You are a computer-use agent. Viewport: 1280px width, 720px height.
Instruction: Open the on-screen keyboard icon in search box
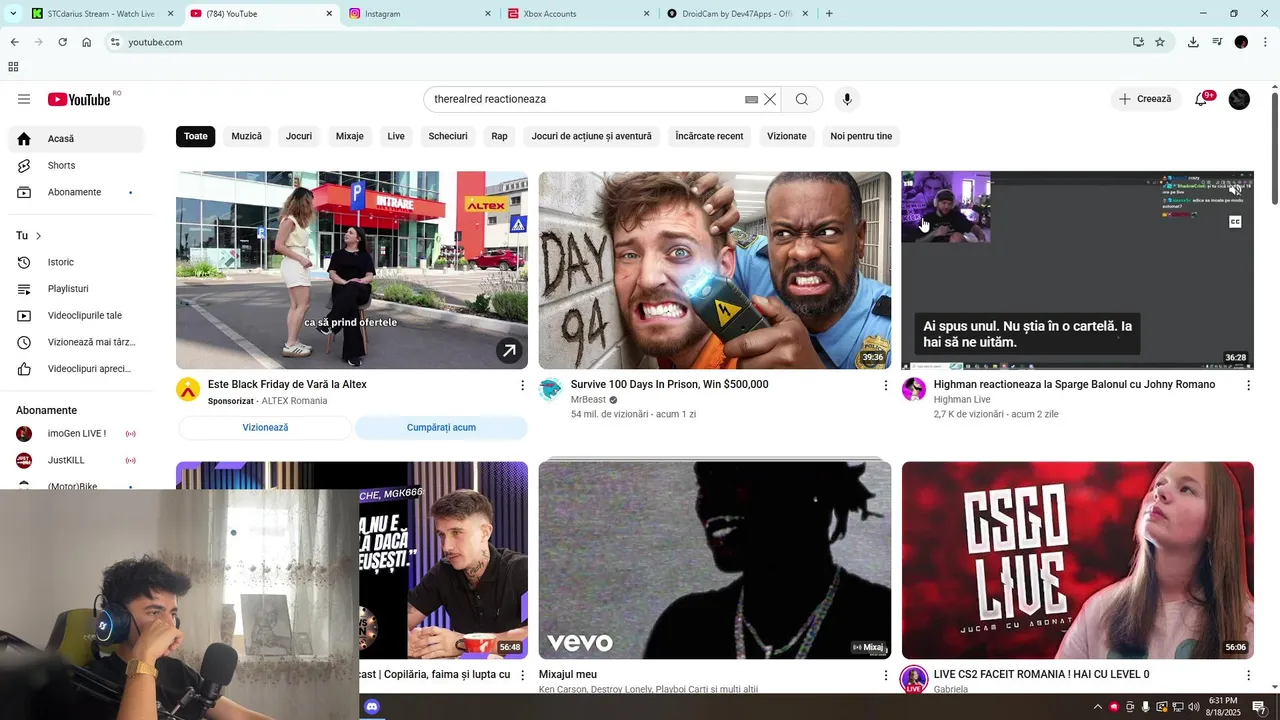pos(751,99)
